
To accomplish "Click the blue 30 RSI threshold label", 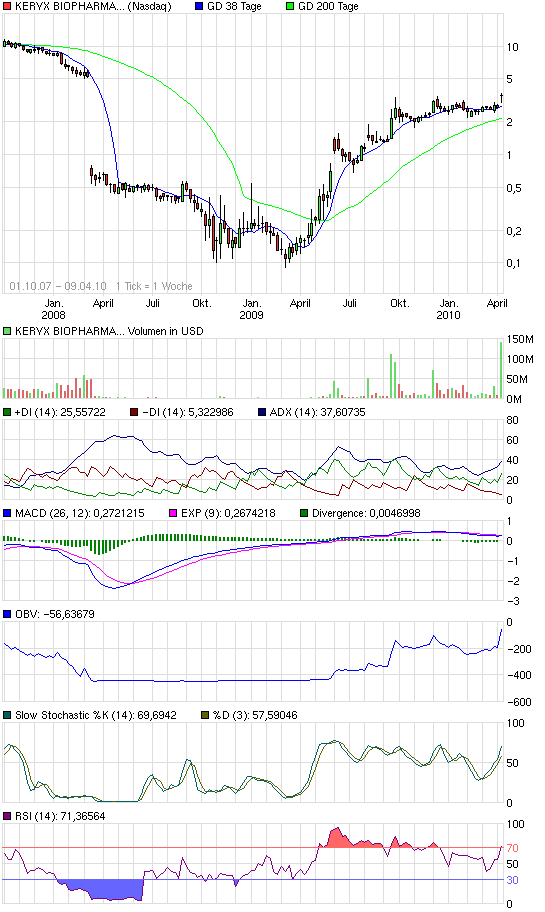I will (512, 880).
